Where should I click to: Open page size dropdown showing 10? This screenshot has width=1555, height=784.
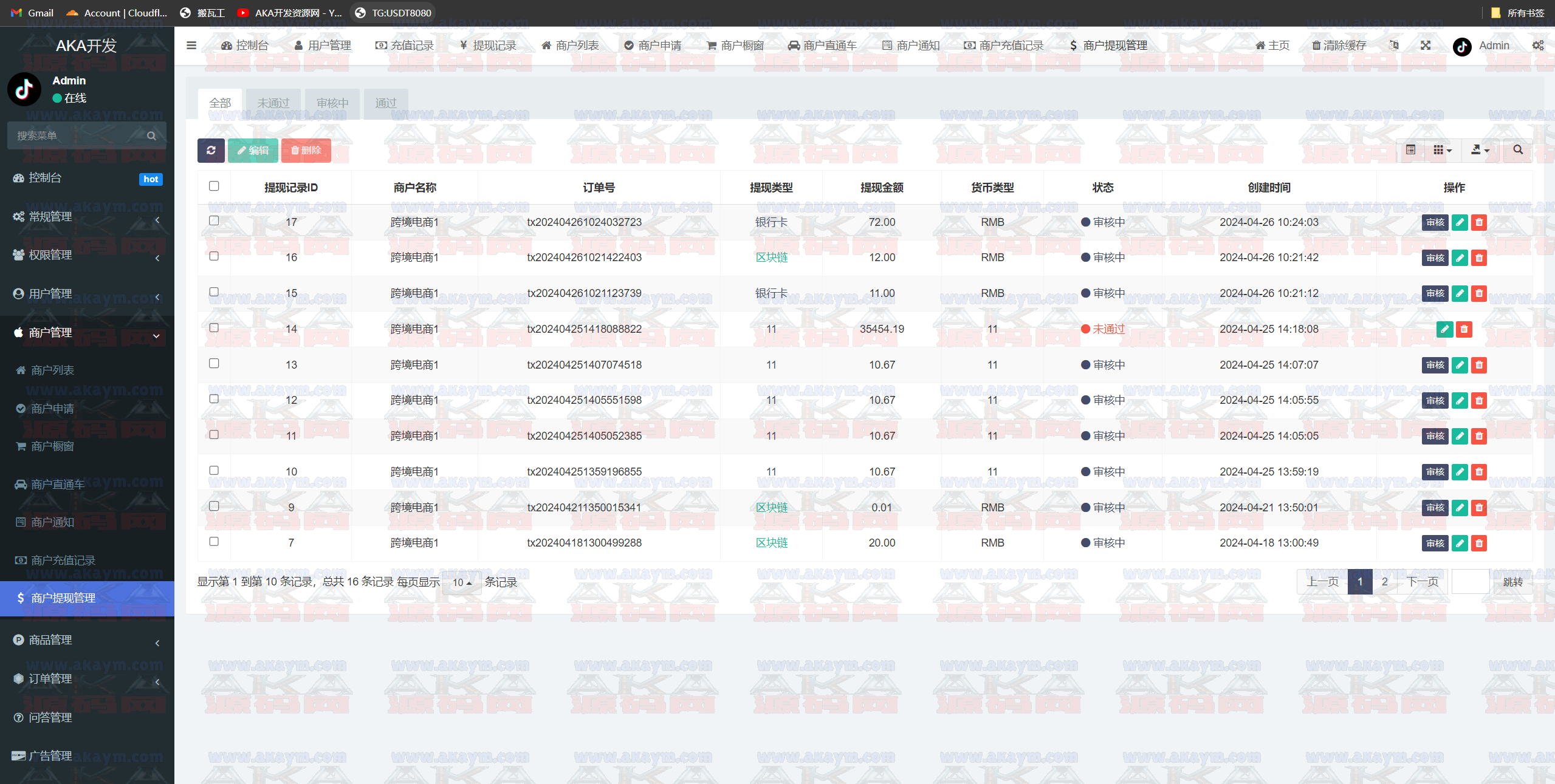pos(462,582)
